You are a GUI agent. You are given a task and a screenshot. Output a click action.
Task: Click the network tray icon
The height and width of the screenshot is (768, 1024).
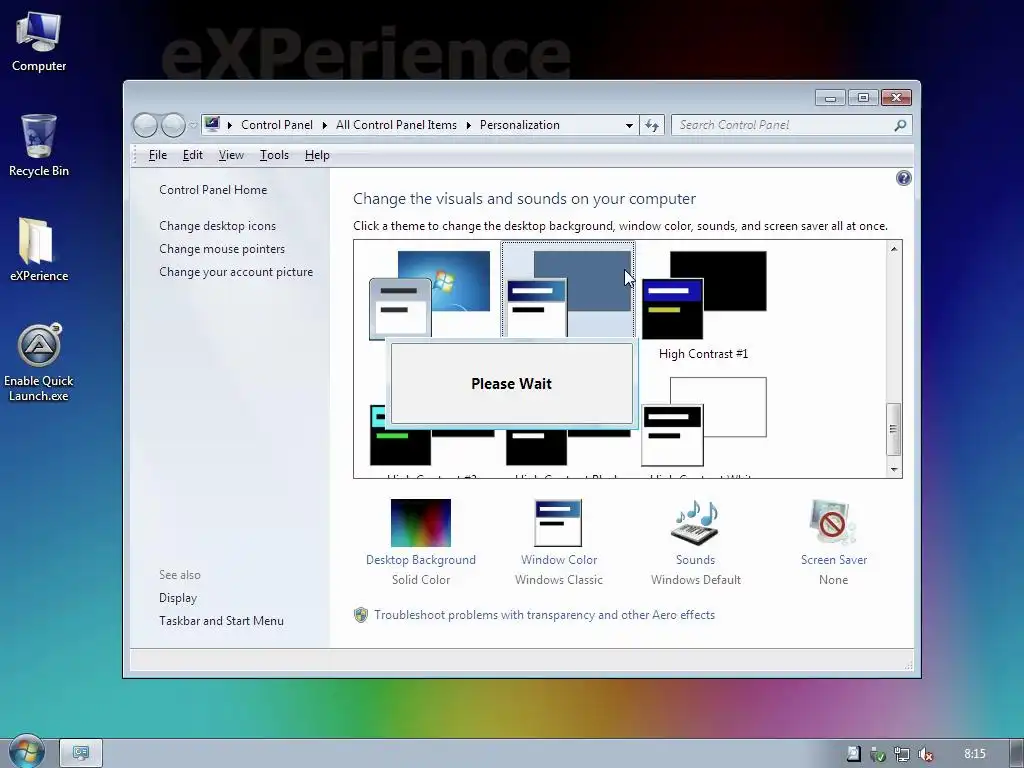pyautogui.click(x=902, y=754)
